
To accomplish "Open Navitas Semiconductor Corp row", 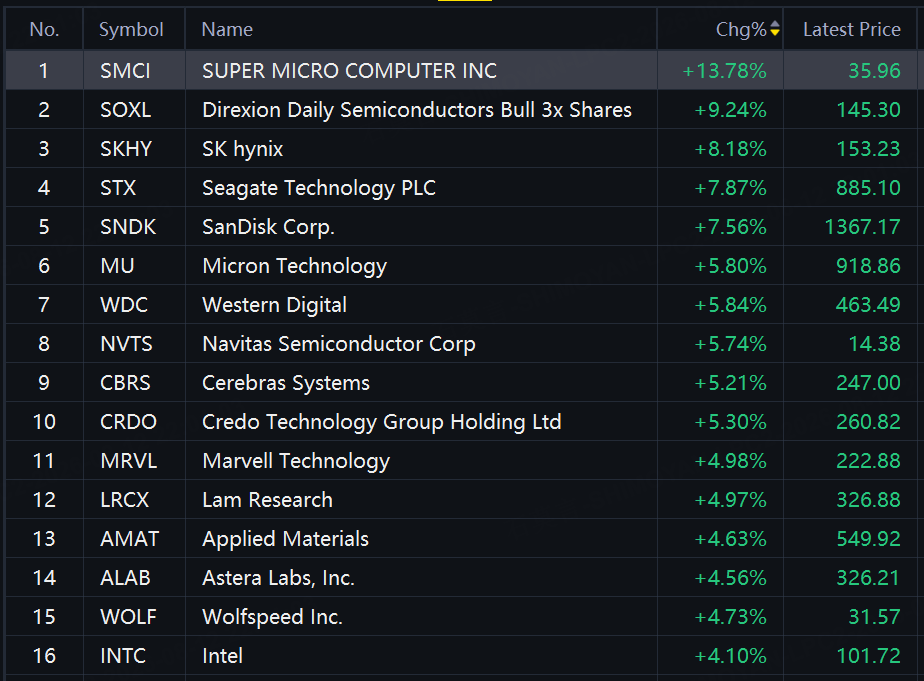I will click(x=461, y=343).
